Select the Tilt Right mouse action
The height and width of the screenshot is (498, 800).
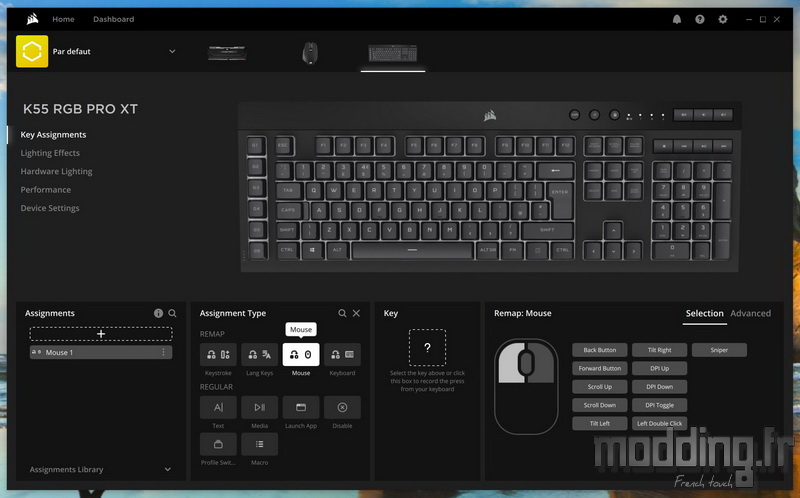click(659, 350)
